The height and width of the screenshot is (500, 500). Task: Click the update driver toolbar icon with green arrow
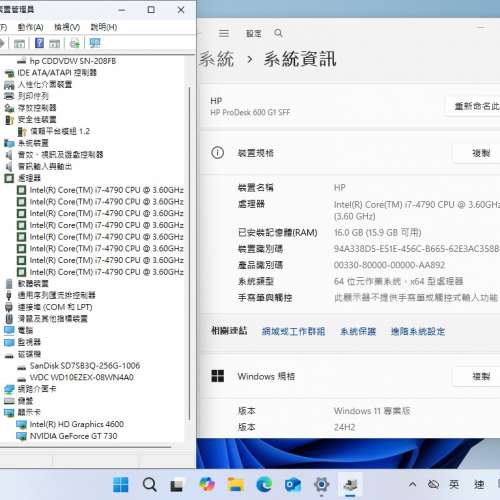tap(75, 43)
